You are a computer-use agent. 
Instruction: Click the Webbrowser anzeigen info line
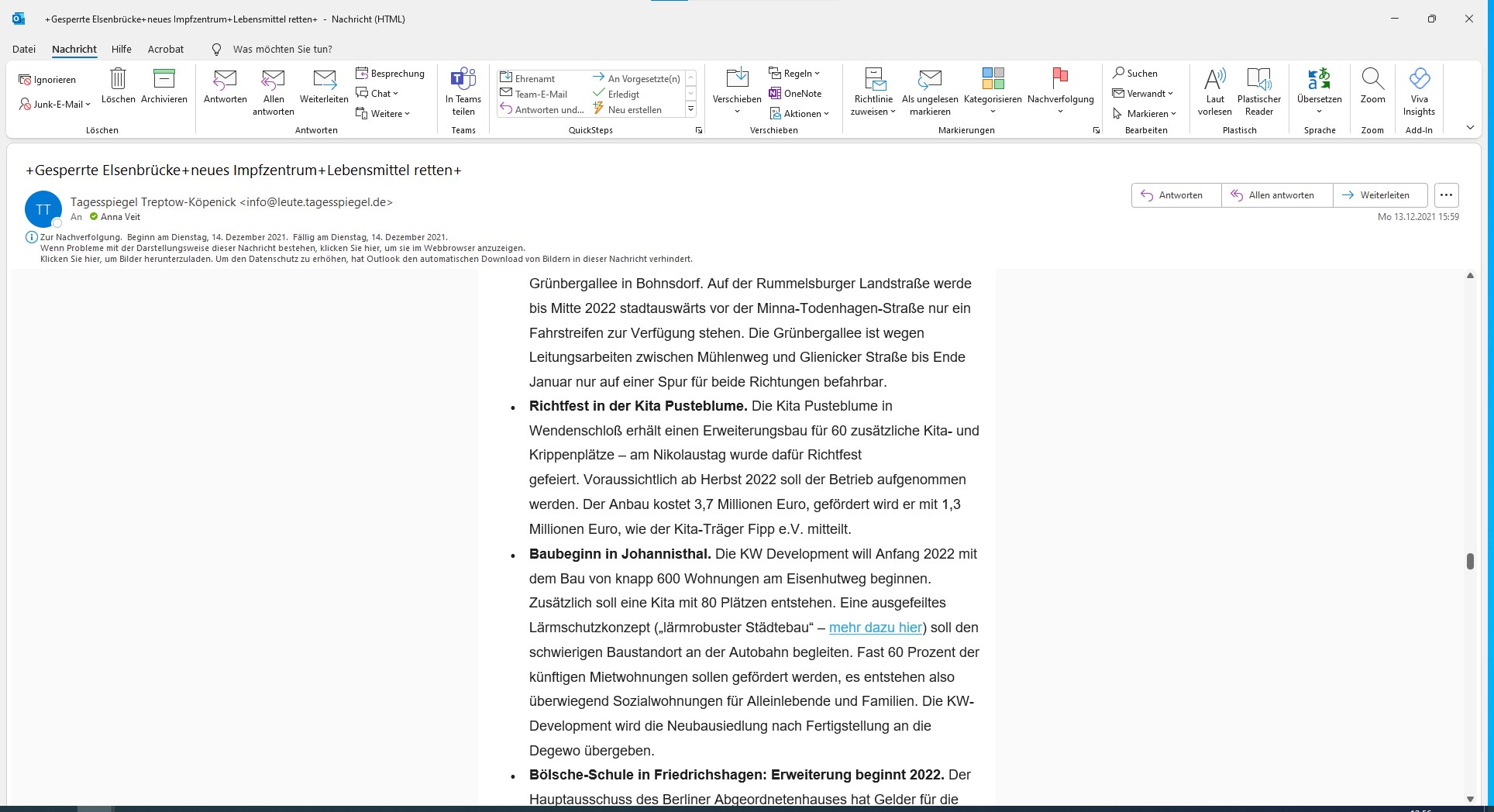[283, 248]
